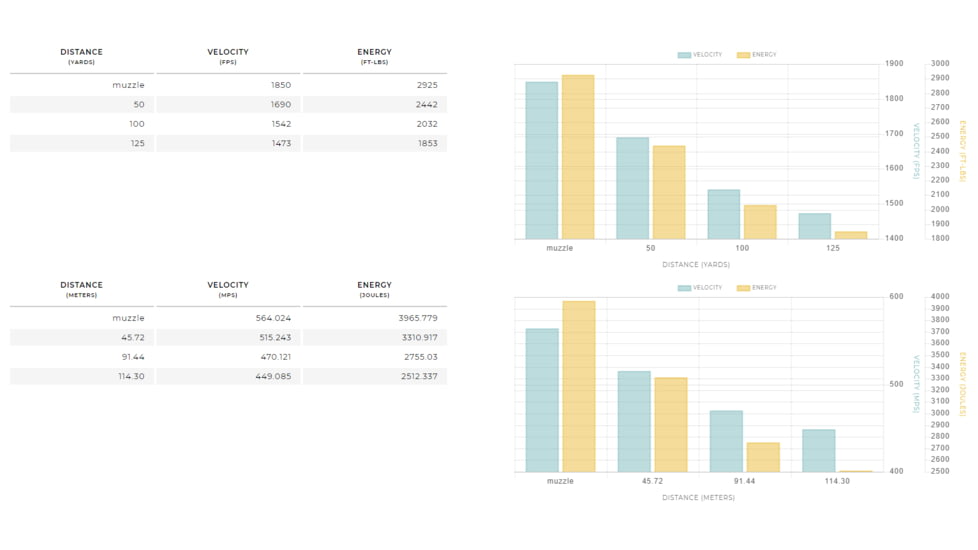This screenshot has height=550, width=978.
Task: Click Energy legend swatch in meters chart
Action: pyautogui.click(x=743, y=288)
